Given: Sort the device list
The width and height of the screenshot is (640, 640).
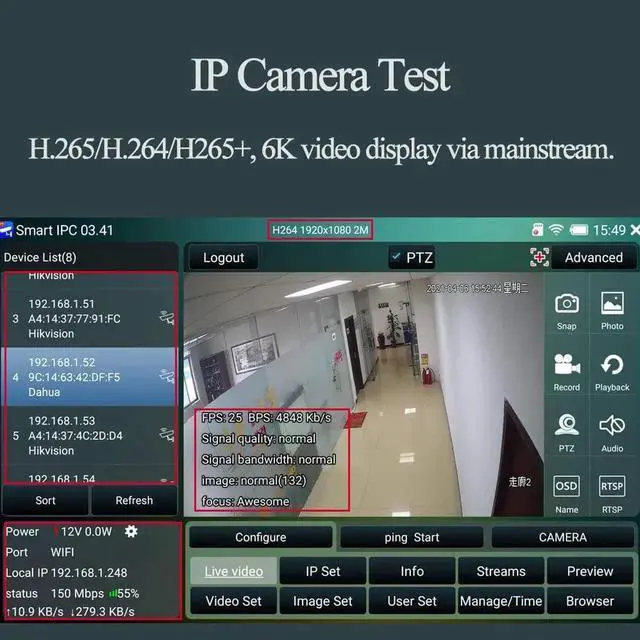Looking at the screenshot, I should pyautogui.click(x=46, y=500).
